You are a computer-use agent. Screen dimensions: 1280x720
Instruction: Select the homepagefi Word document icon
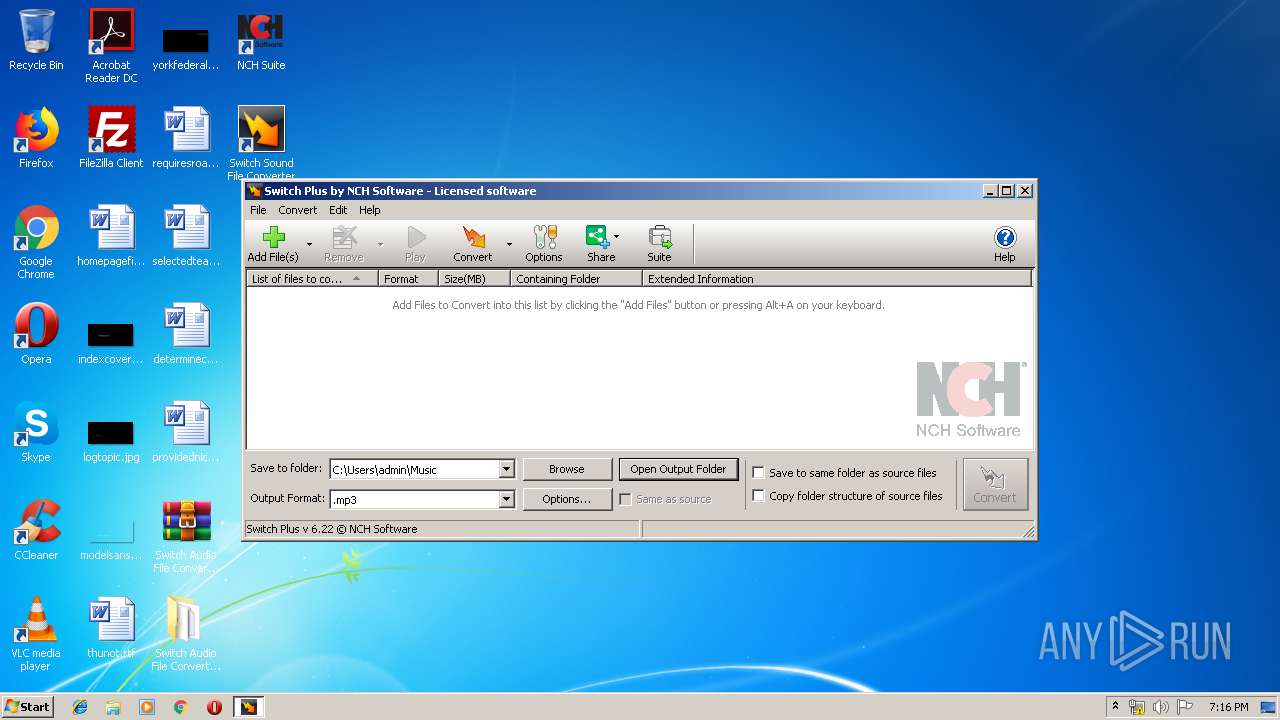[x=111, y=236]
